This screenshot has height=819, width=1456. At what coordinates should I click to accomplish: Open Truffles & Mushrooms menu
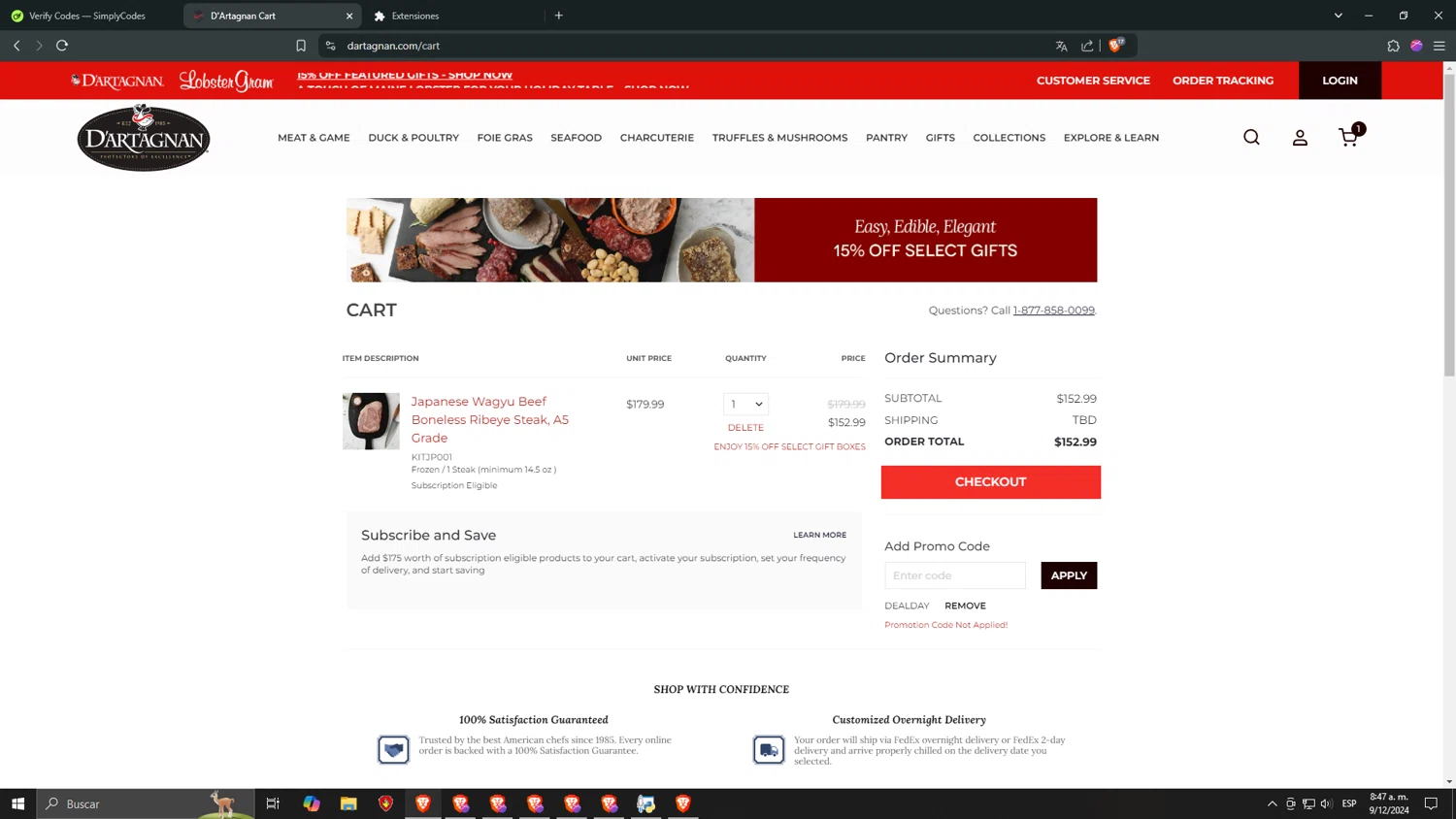point(780,138)
